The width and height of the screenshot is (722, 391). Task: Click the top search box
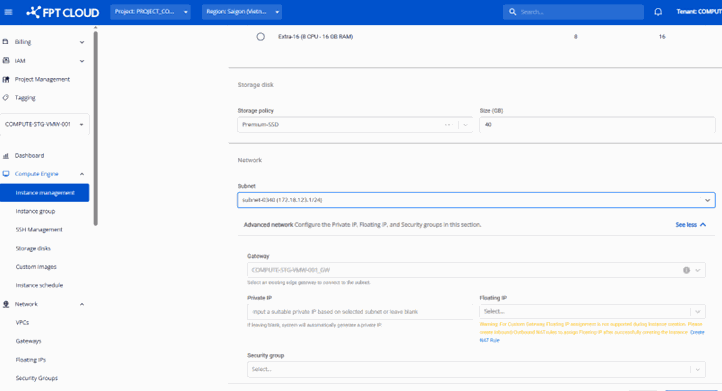(573, 12)
